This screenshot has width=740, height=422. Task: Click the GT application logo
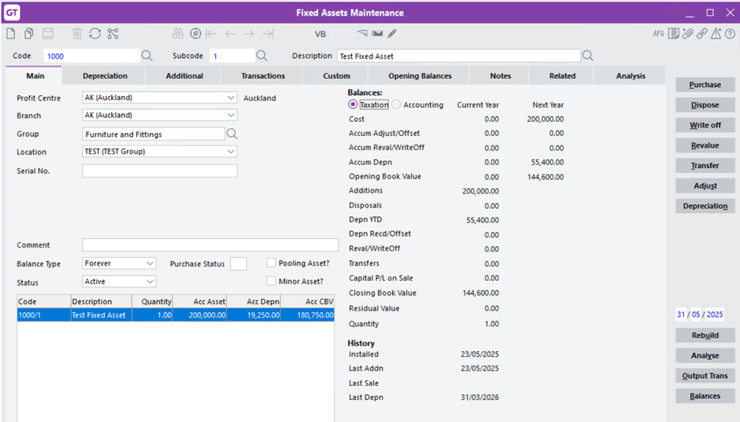click(12, 12)
